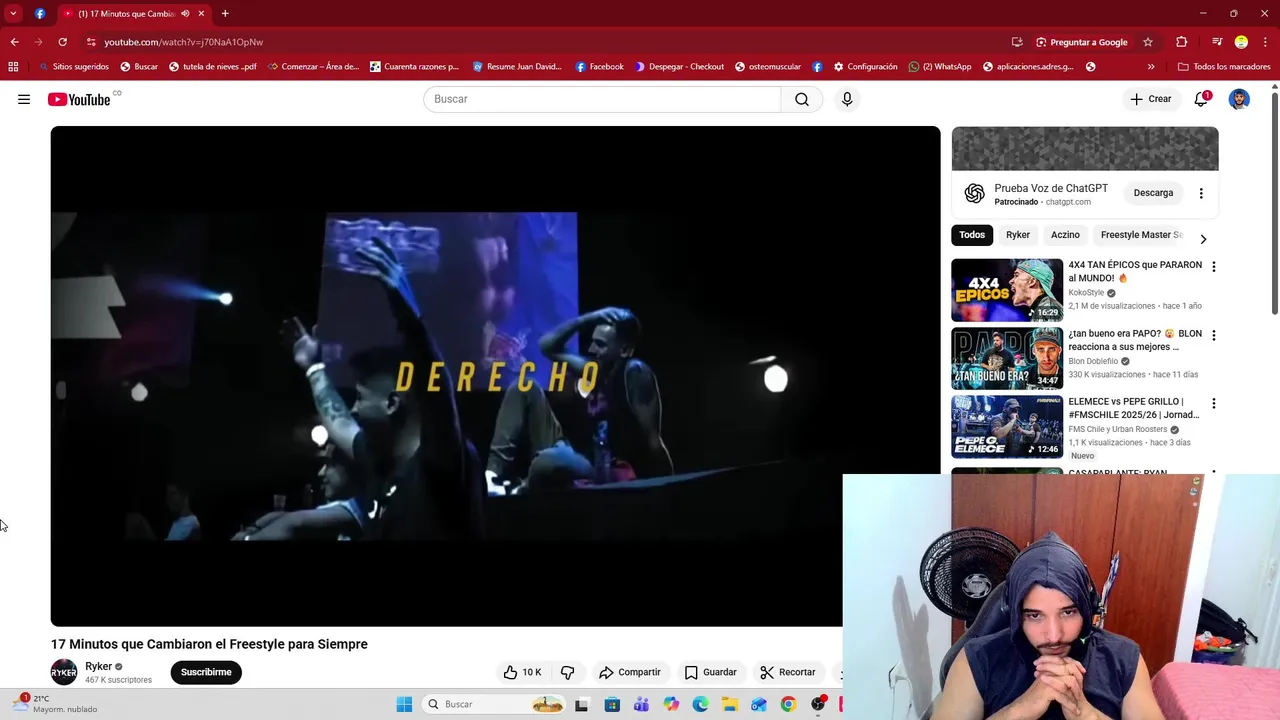Go back in browser history

(14, 42)
